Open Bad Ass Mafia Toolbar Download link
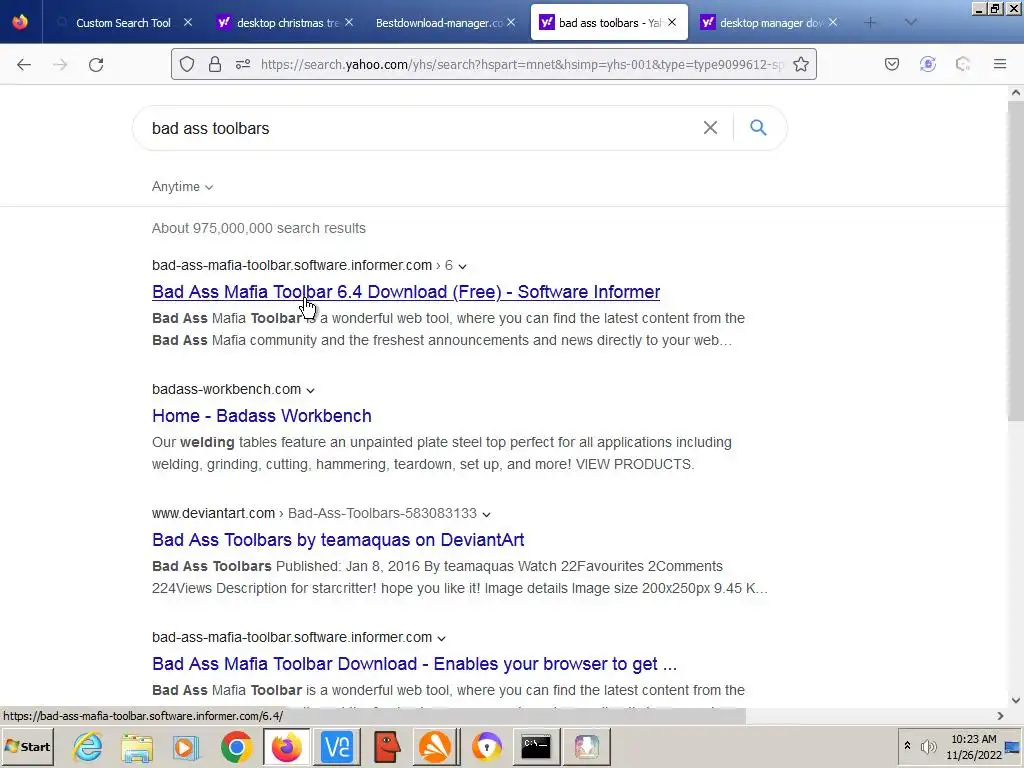Image resolution: width=1024 pixels, height=768 pixels. tap(415, 664)
